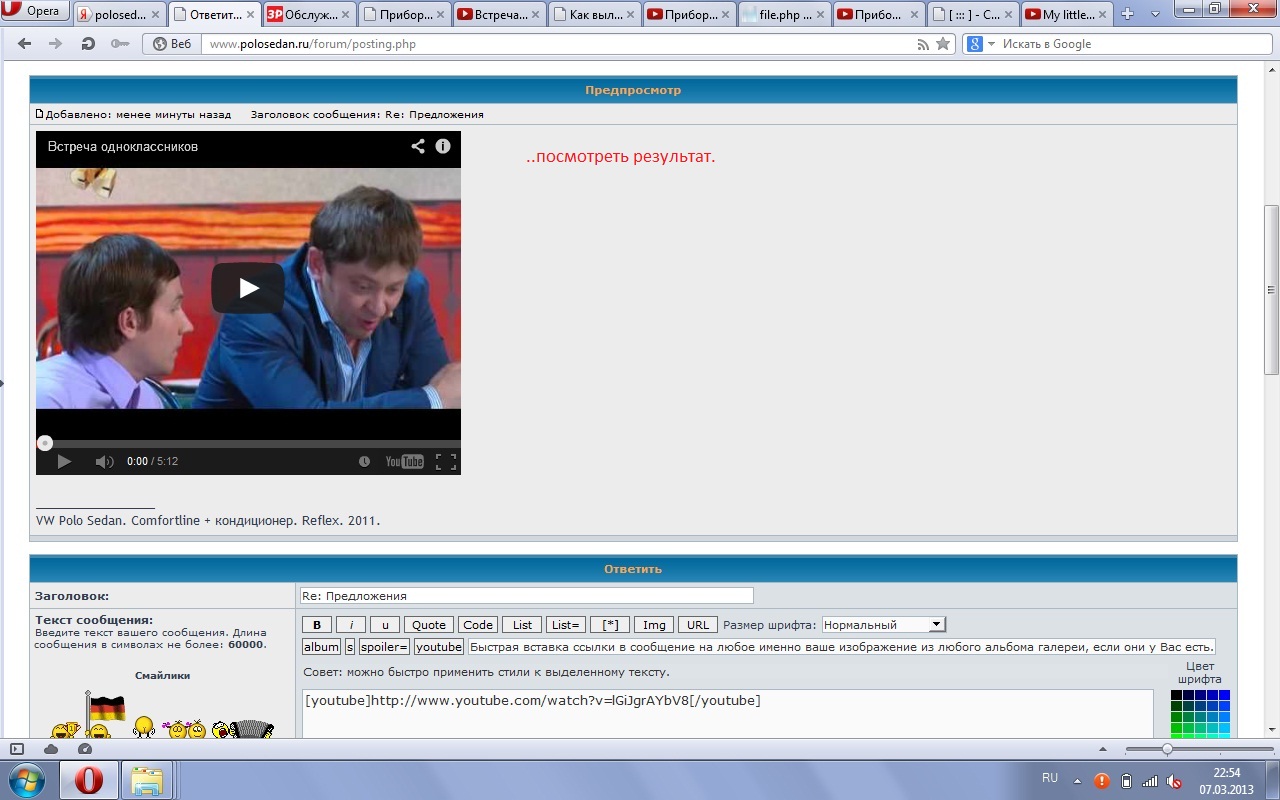Click the Watch Later clock icon
Image resolution: width=1280 pixels, height=800 pixels.
point(364,461)
